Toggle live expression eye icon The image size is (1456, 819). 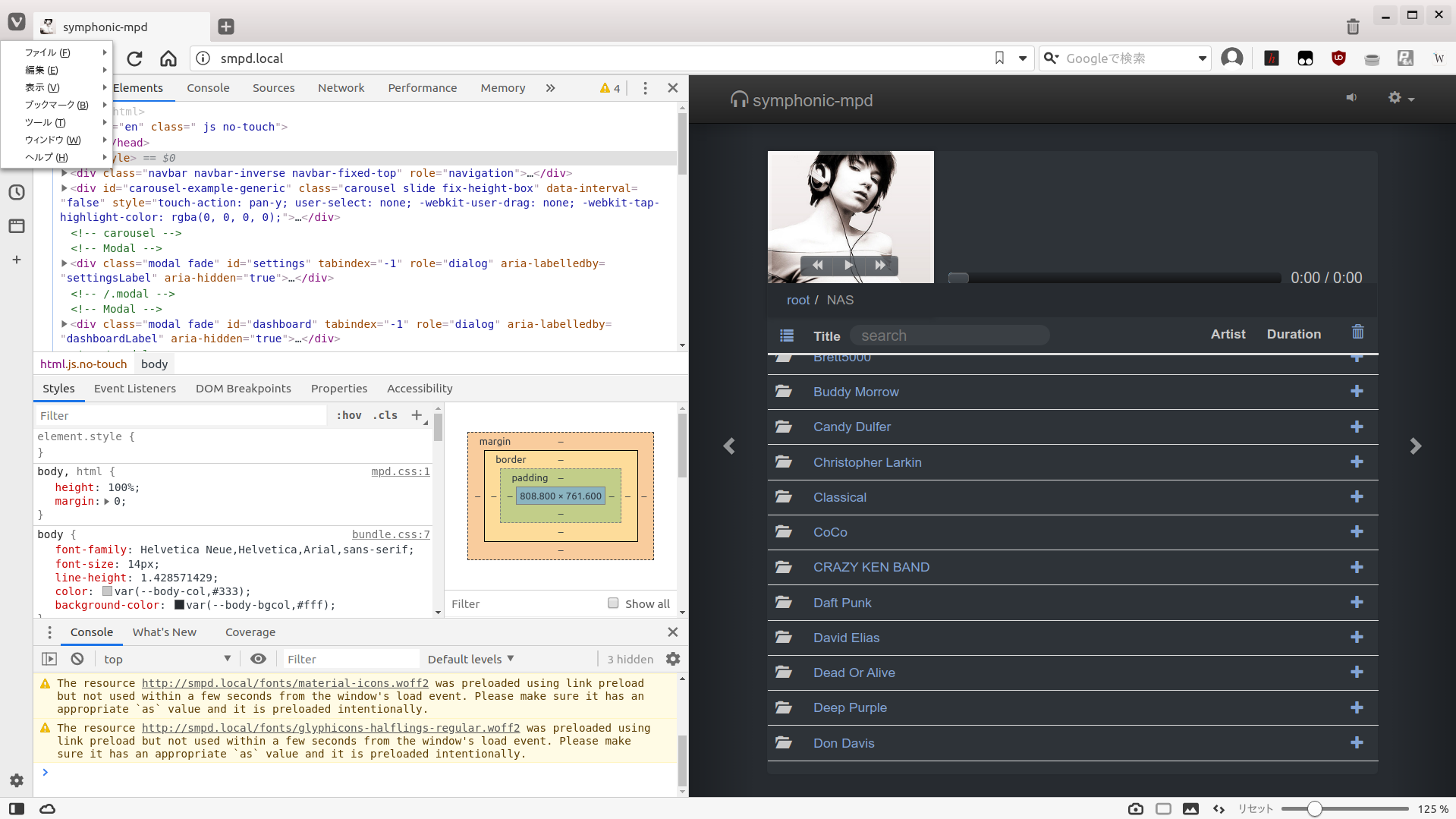pyautogui.click(x=258, y=659)
